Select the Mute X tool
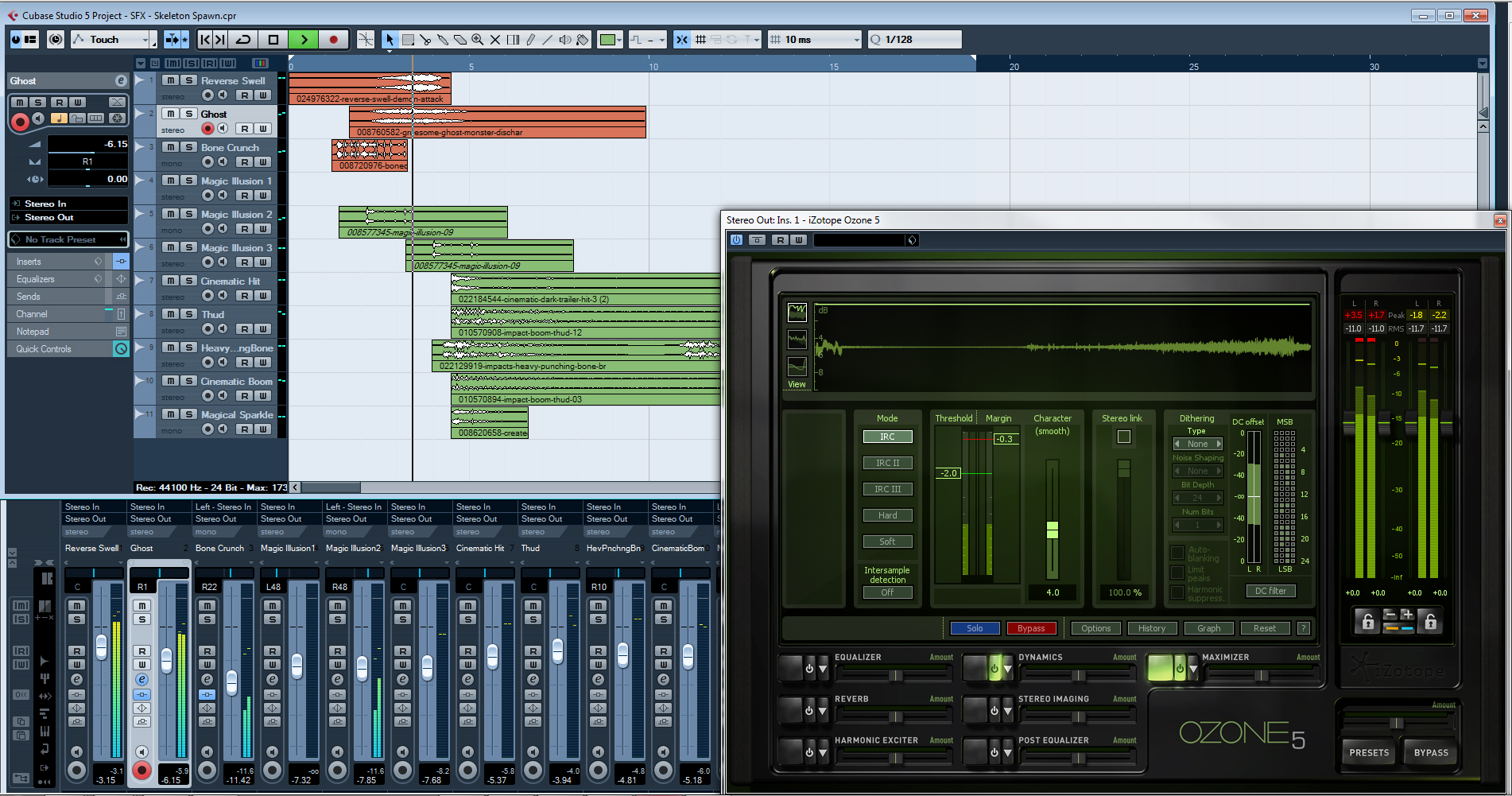1512x796 pixels. pos(495,40)
